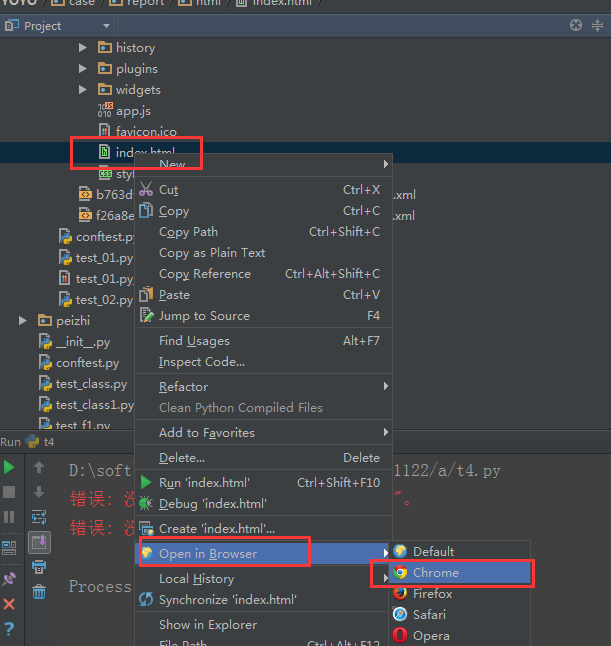Choose Copy from context menu
Screen dimensions: 611x646
pyautogui.click(x=264, y=211)
